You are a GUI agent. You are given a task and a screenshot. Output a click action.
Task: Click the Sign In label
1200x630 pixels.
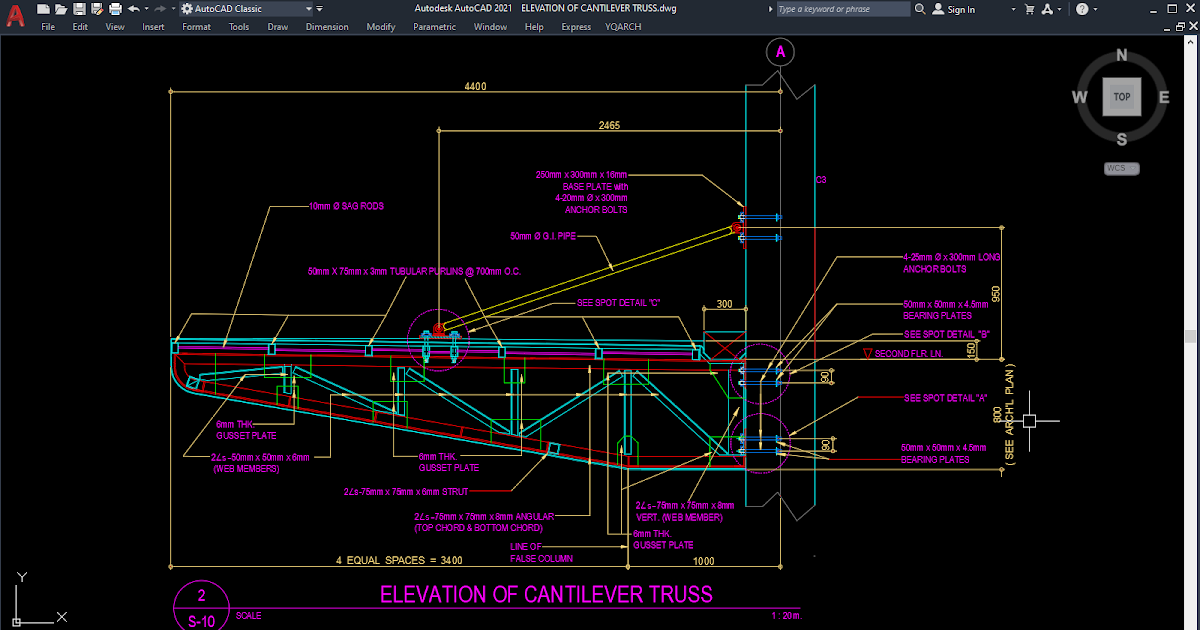[x=962, y=8]
